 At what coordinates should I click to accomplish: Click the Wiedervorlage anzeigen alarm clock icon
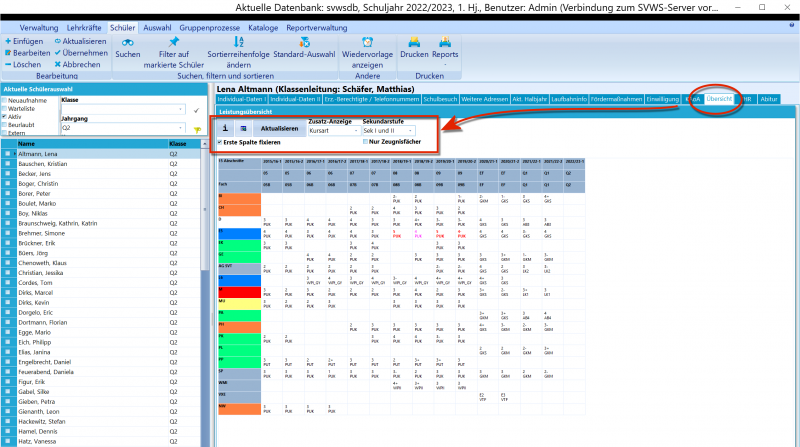click(x=367, y=42)
